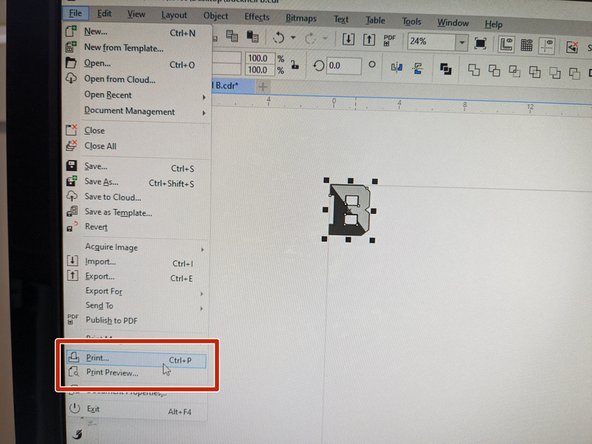592x444 pixels.
Task: Open the Bitmaps menu
Action: pyautogui.click(x=301, y=18)
